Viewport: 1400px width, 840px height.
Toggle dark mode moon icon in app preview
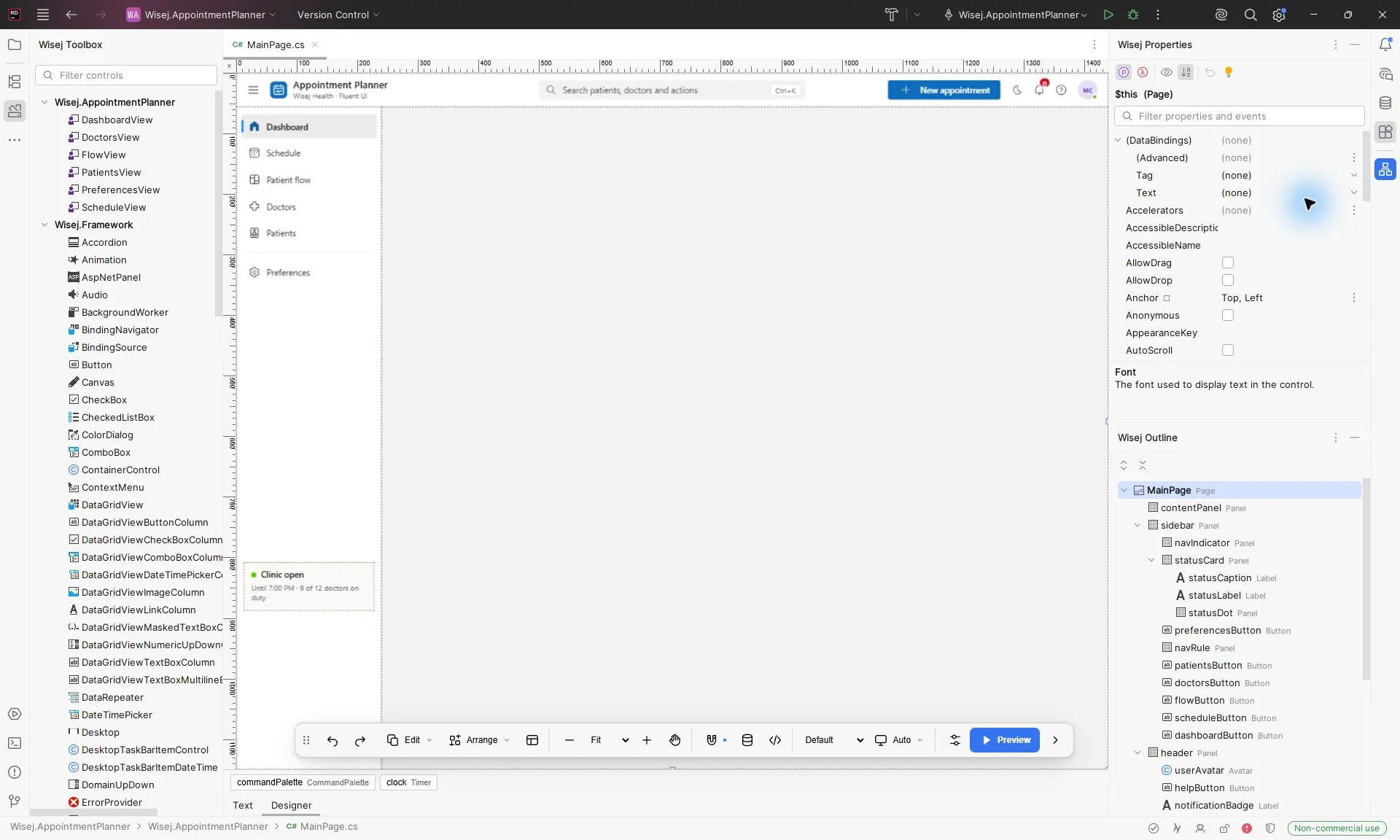[x=1017, y=90]
